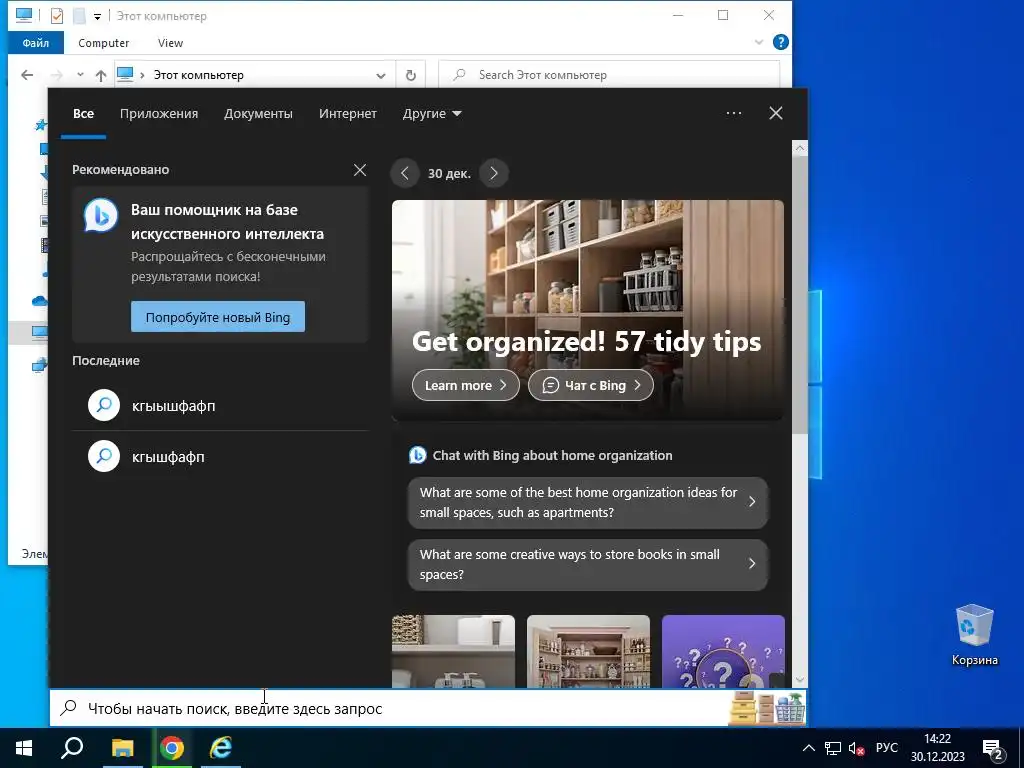
Task: Open the notification center icon
Action: coord(993,748)
